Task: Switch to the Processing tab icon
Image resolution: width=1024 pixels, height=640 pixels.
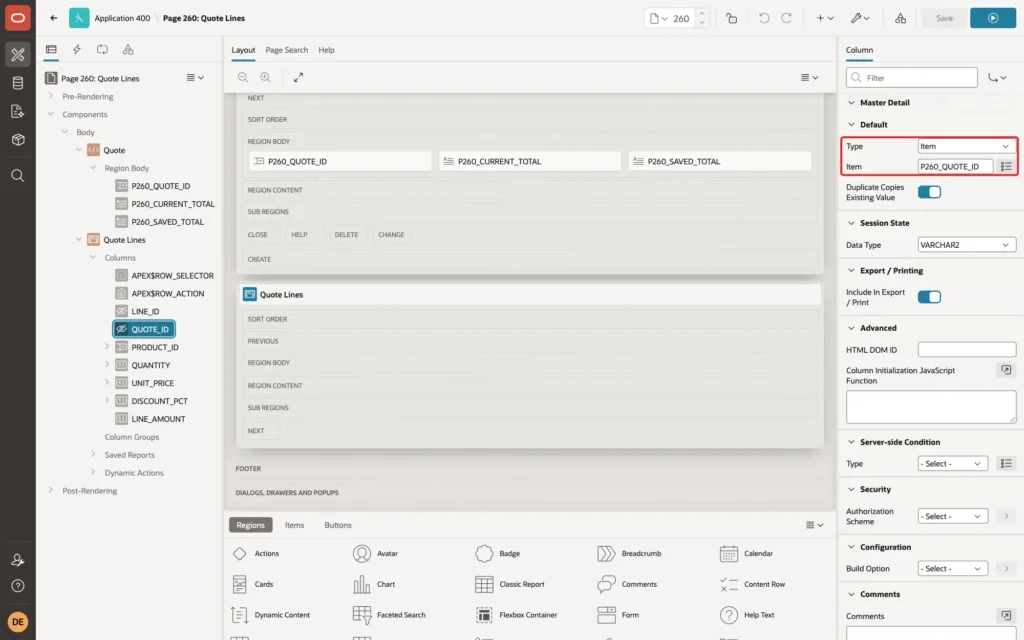Action: pyautogui.click(x=103, y=50)
